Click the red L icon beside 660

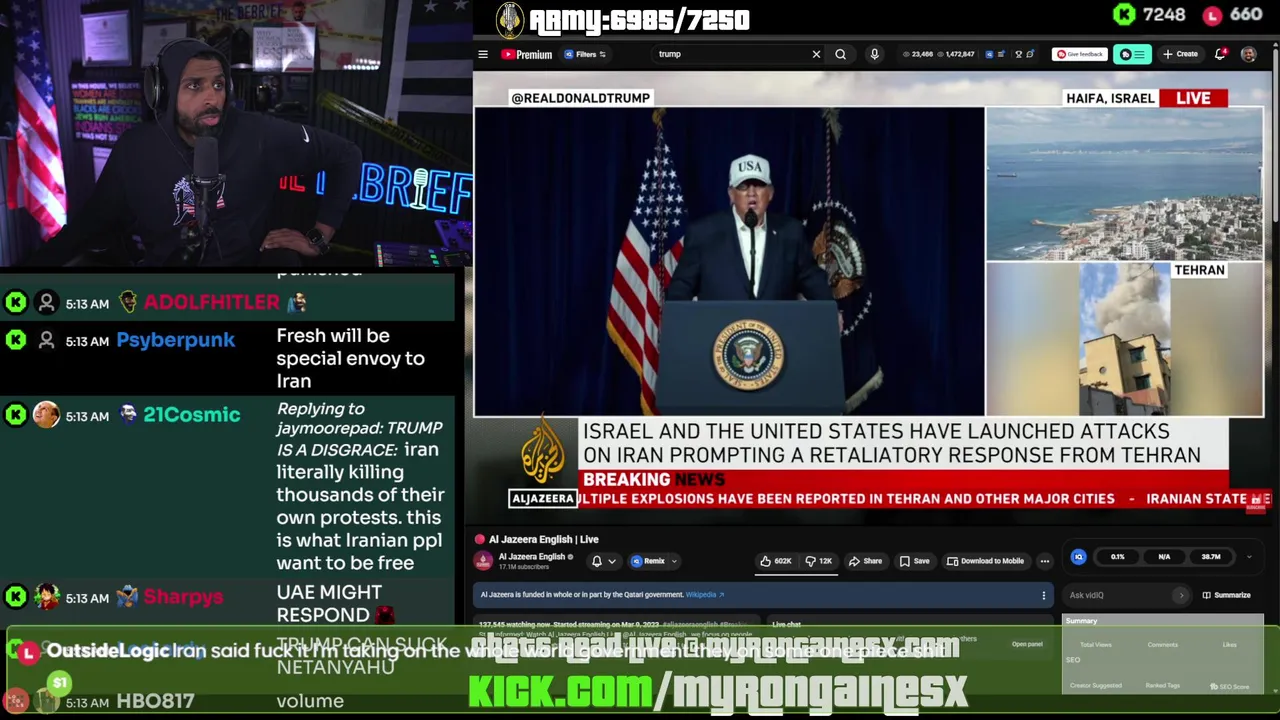1212,15
